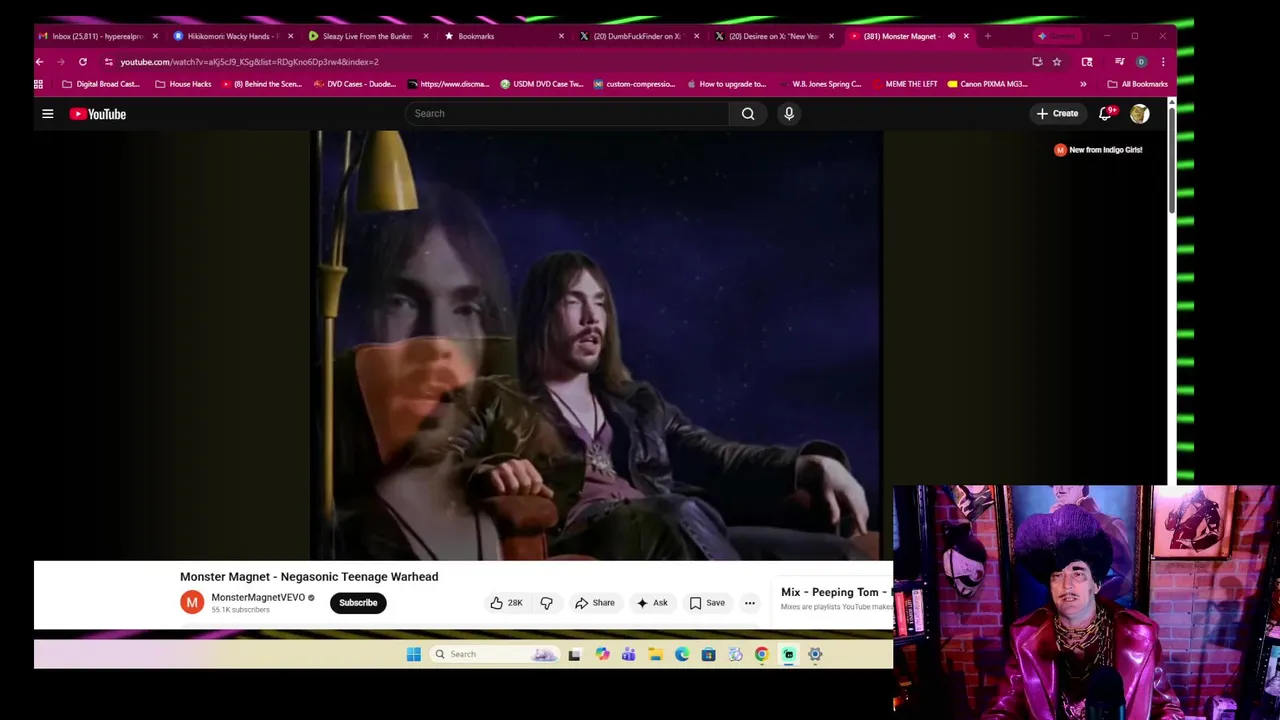Like the video with thumbs up
The image size is (1280, 720).
point(506,603)
